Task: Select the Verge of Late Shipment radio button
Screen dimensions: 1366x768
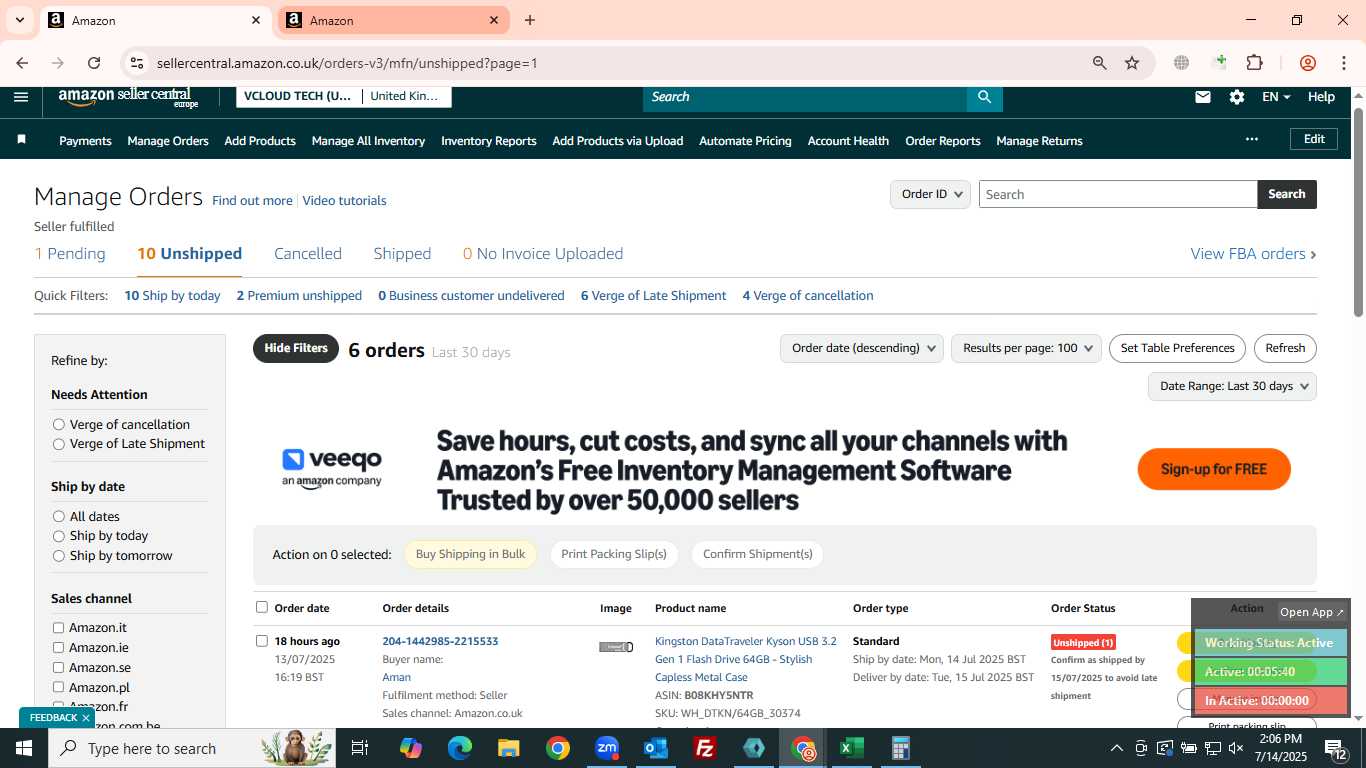Action: [x=59, y=444]
